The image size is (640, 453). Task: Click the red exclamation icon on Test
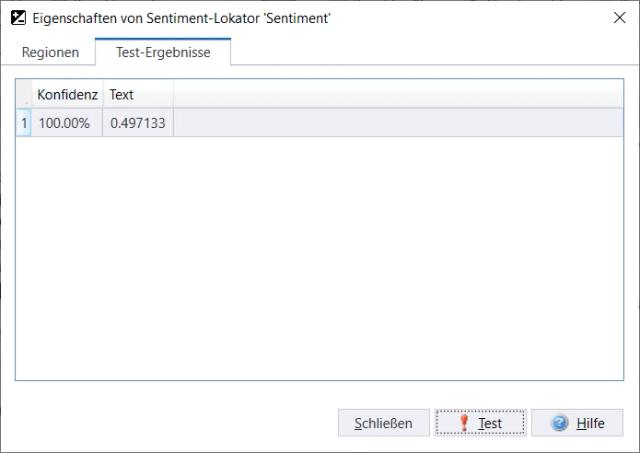(x=463, y=423)
